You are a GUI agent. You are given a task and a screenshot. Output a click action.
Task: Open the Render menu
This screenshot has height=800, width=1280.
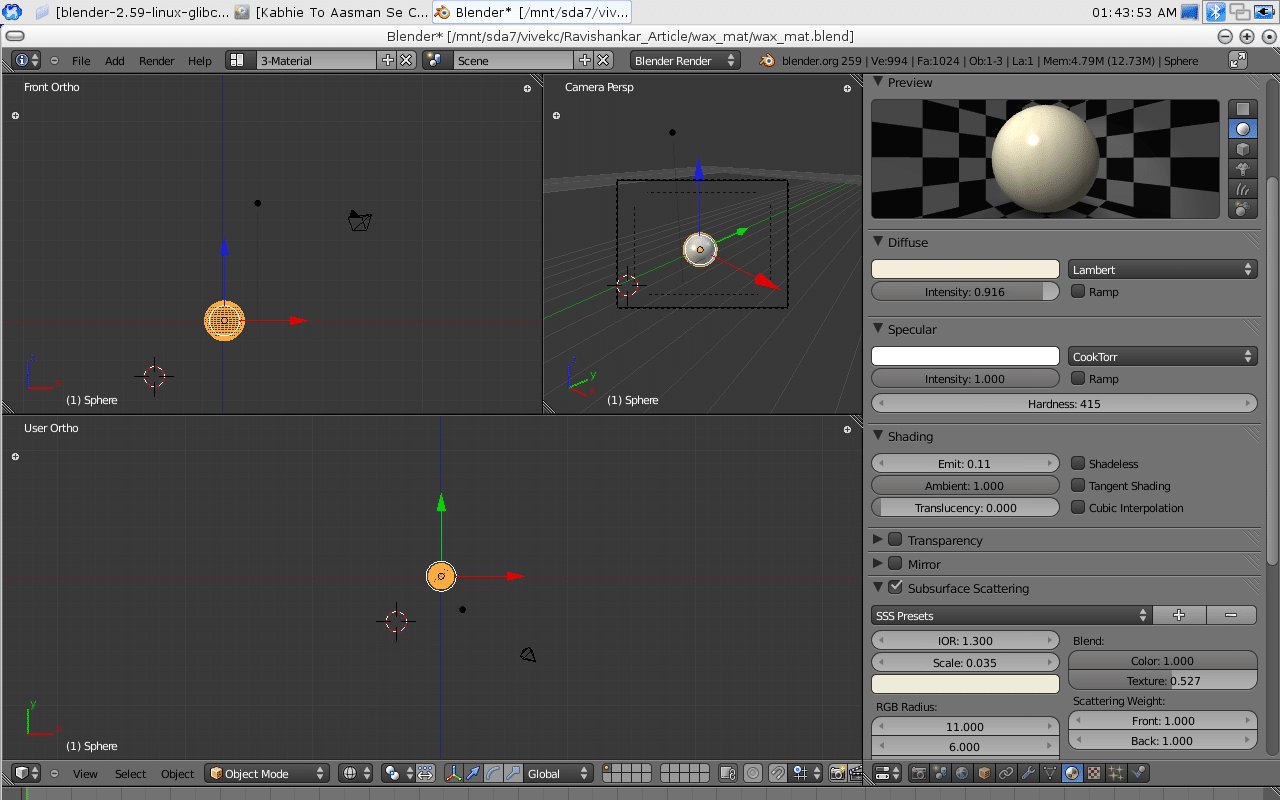tap(156, 61)
